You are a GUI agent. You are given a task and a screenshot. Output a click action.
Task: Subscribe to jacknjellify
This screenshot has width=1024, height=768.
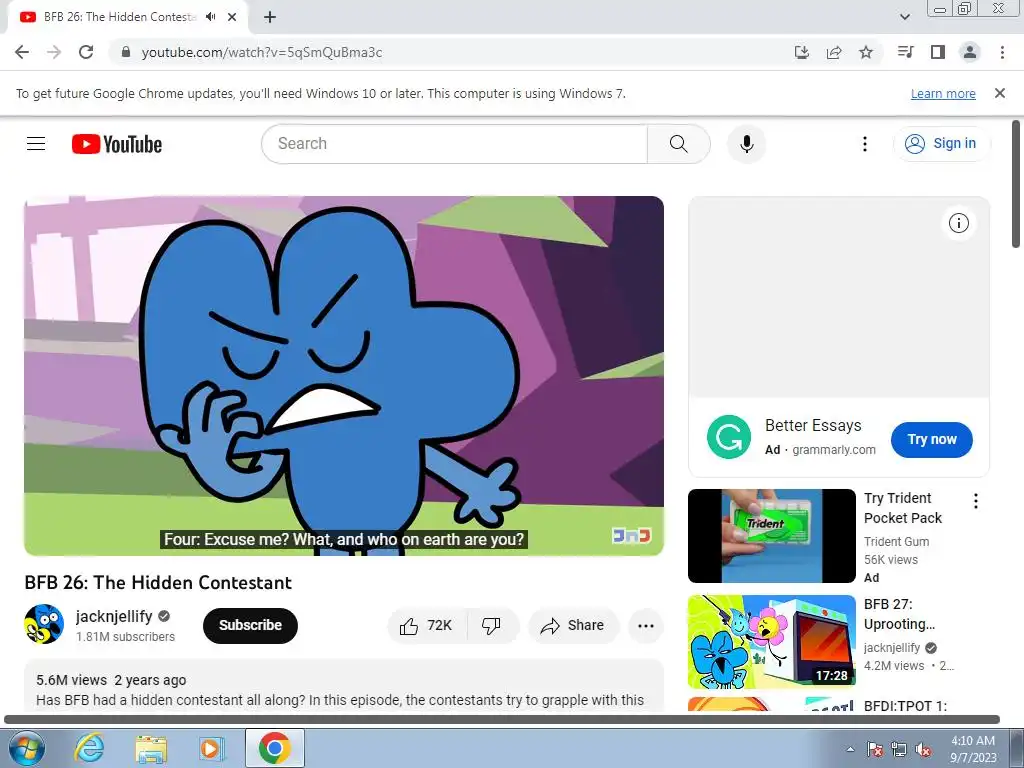[x=250, y=625]
